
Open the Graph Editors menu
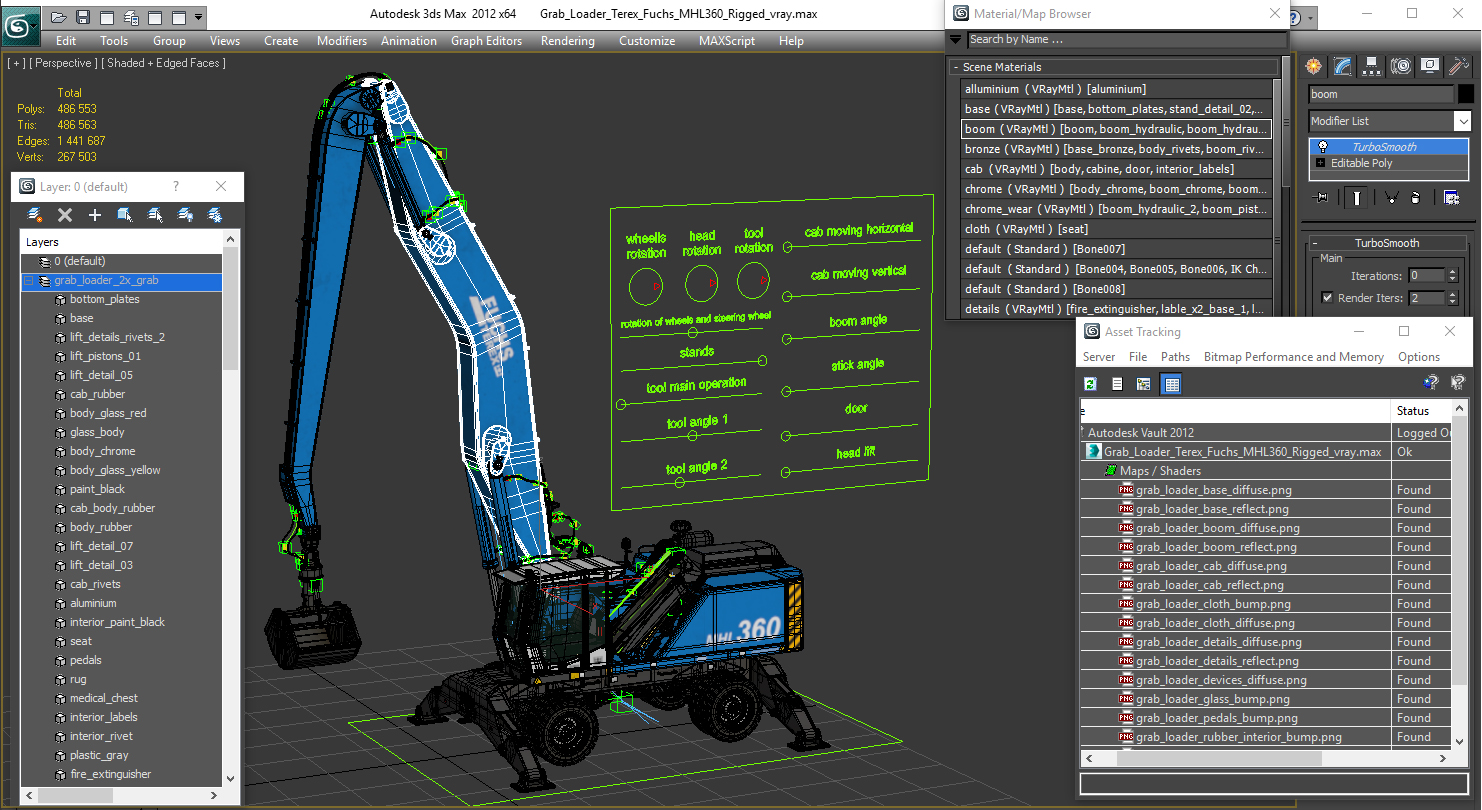tap(486, 41)
